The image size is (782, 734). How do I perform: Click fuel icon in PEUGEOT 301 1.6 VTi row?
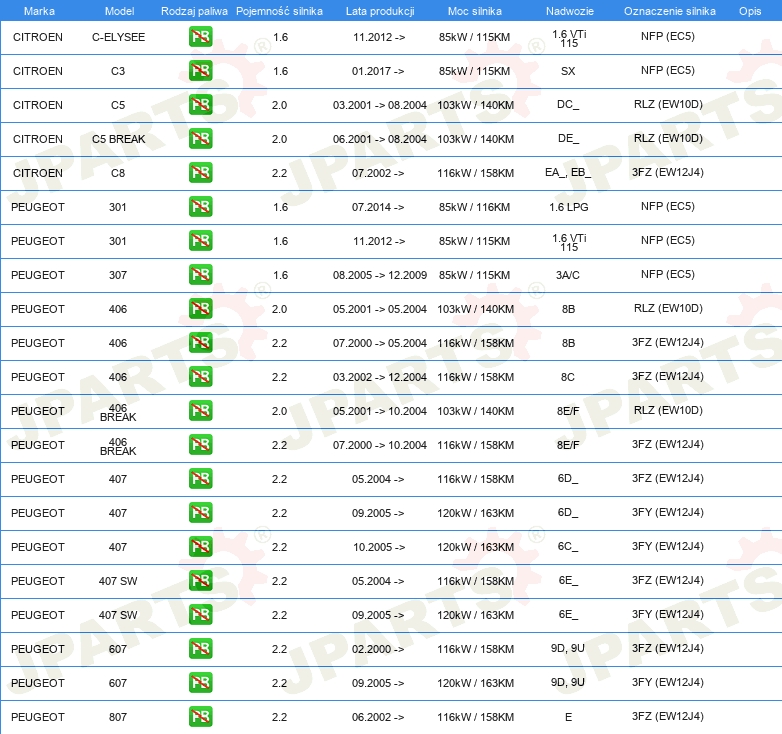200,240
